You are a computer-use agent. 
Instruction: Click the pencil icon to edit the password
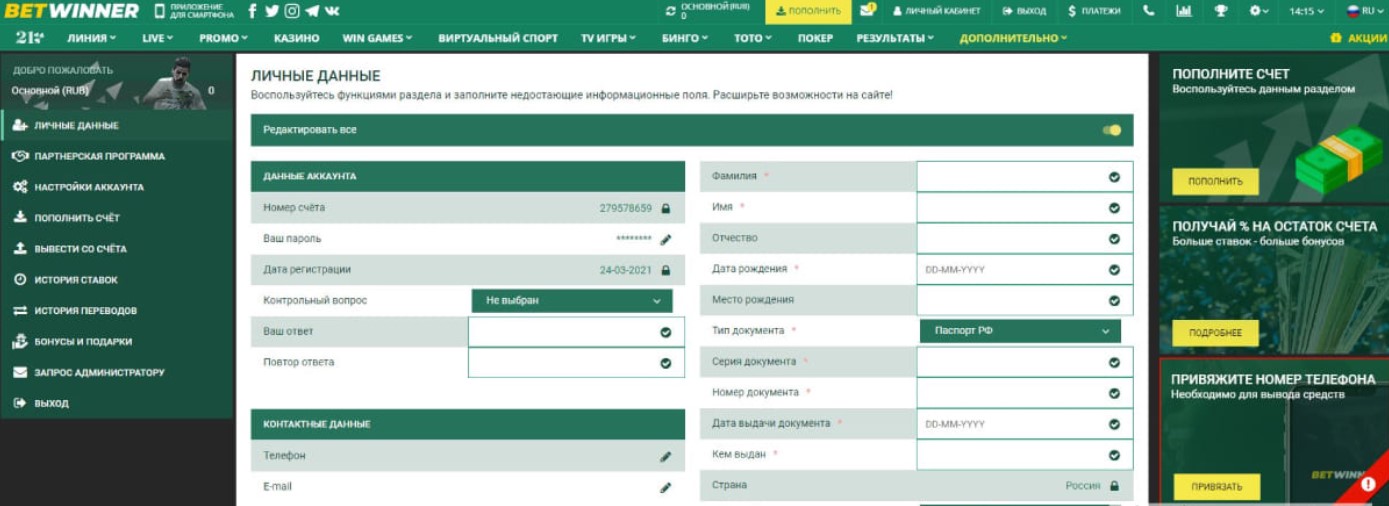(666, 239)
